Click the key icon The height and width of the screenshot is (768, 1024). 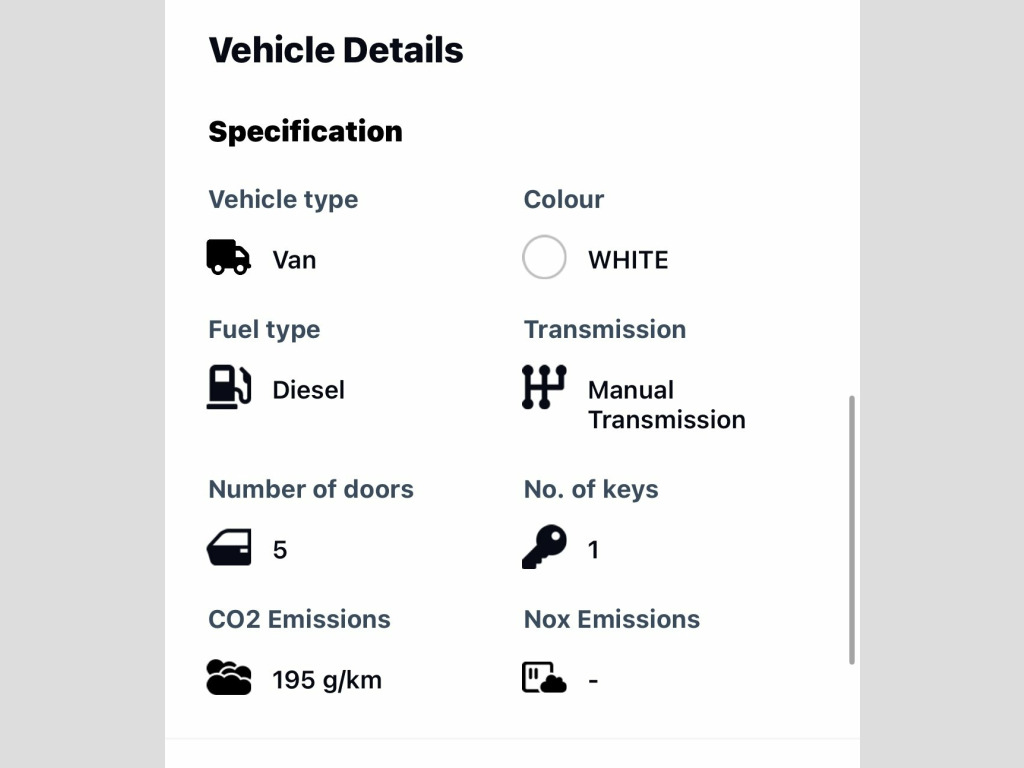(x=544, y=547)
